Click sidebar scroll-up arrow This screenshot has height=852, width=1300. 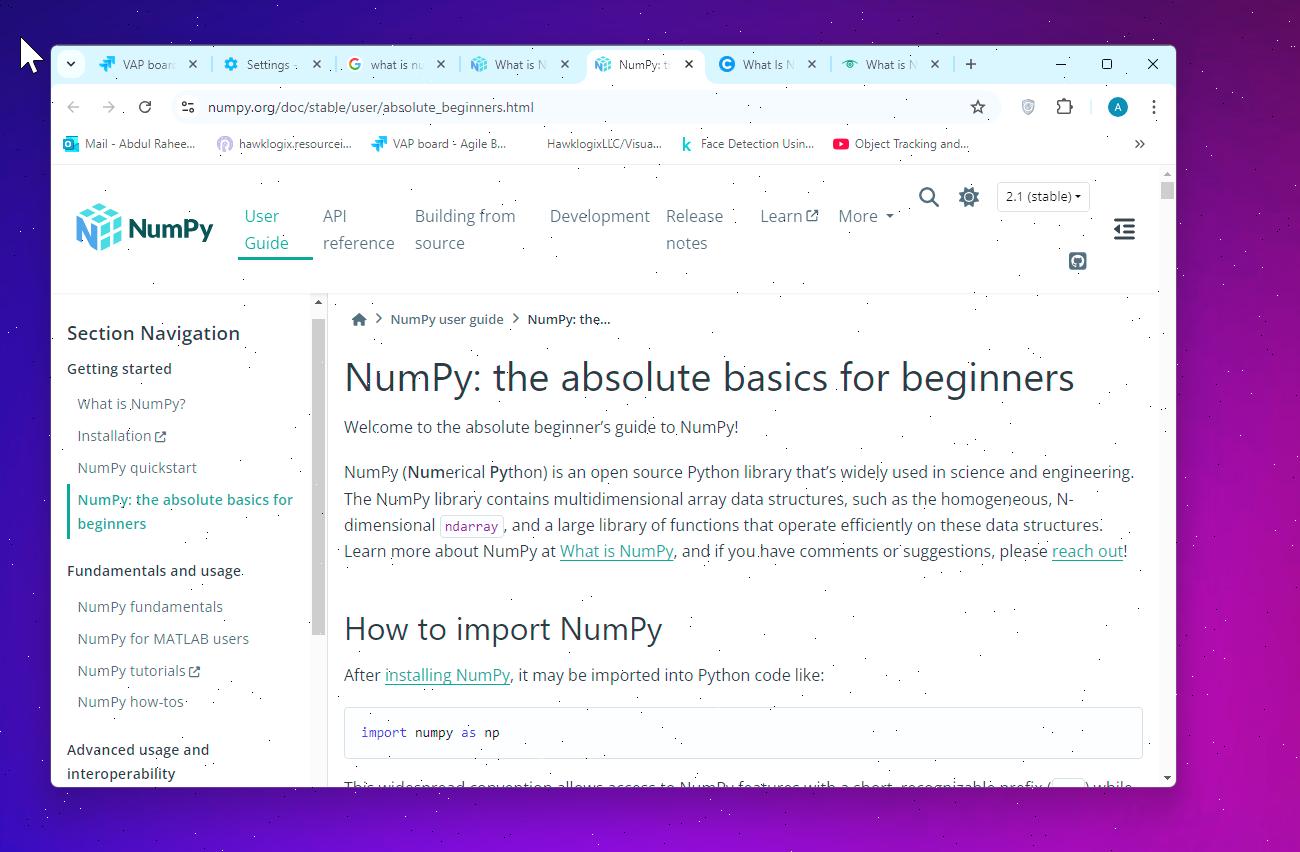pos(318,302)
